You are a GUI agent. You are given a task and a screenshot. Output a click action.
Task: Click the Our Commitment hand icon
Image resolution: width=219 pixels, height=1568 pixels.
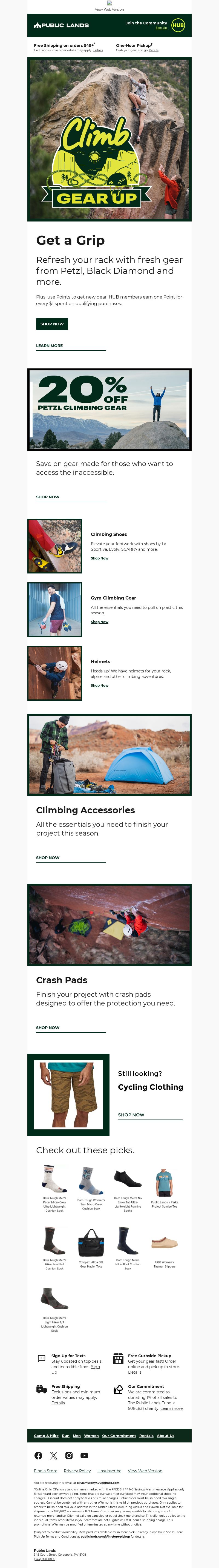(118, 1389)
